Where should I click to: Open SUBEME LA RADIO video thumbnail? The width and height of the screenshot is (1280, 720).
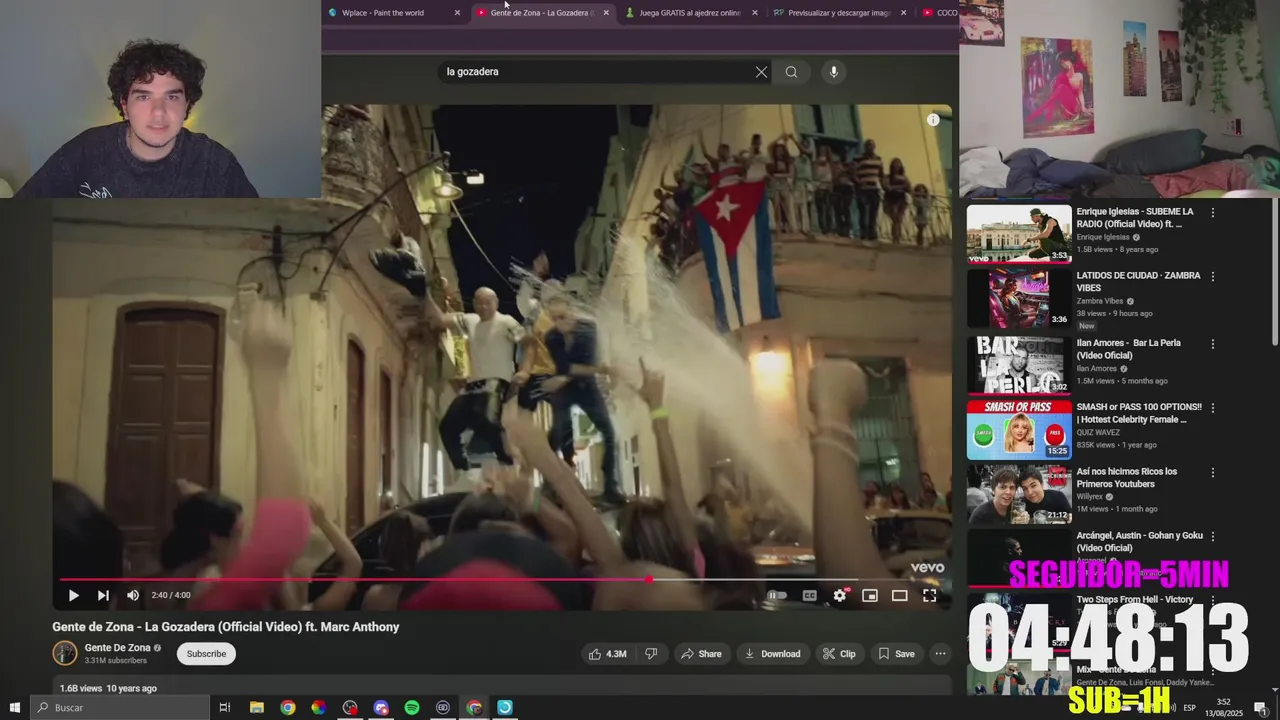(x=1019, y=234)
